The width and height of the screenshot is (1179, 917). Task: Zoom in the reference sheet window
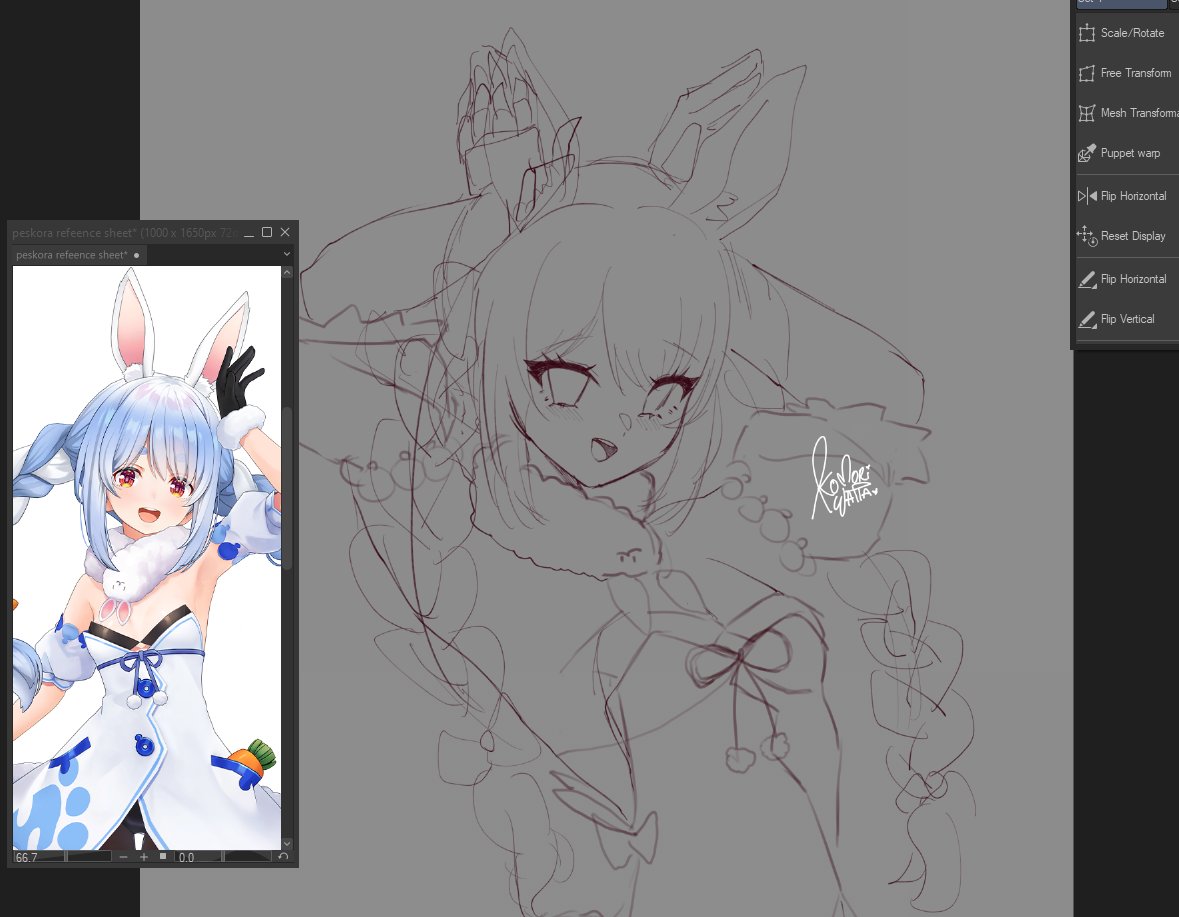coord(144,857)
